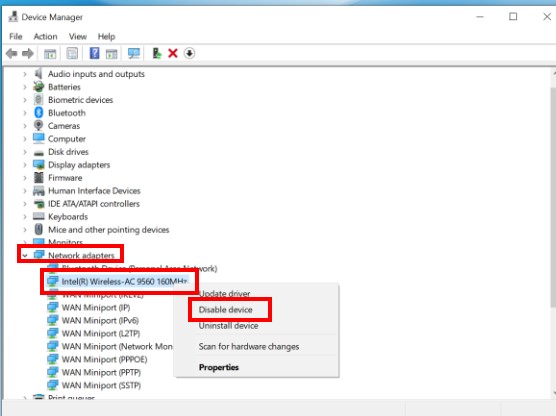556x416 pixels.
Task: Expand the Display adapters category
Action: (25, 165)
